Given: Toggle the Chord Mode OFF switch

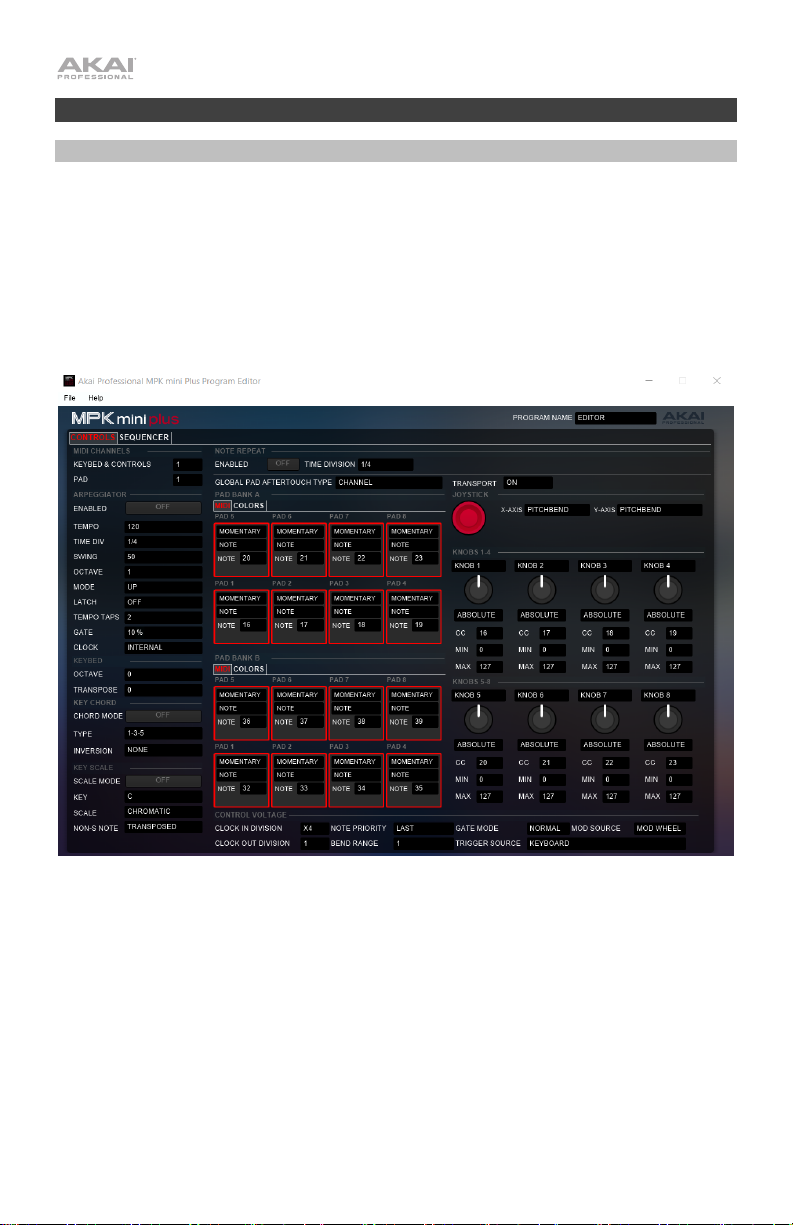Looking at the screenshot, I should (x=162, y=715).
